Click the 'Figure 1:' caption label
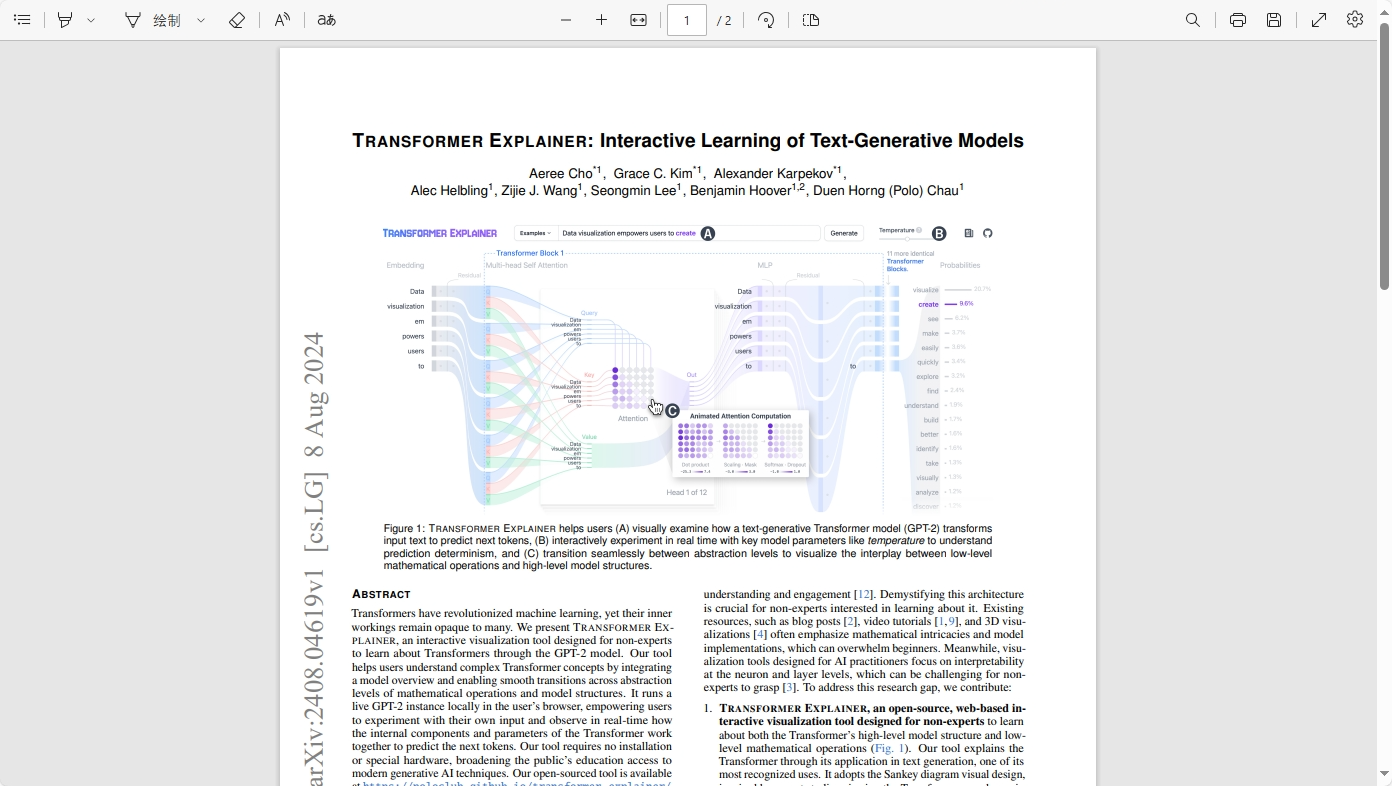Image resolution: width=1392 pixels, height=786 pixels. point(405,528)
